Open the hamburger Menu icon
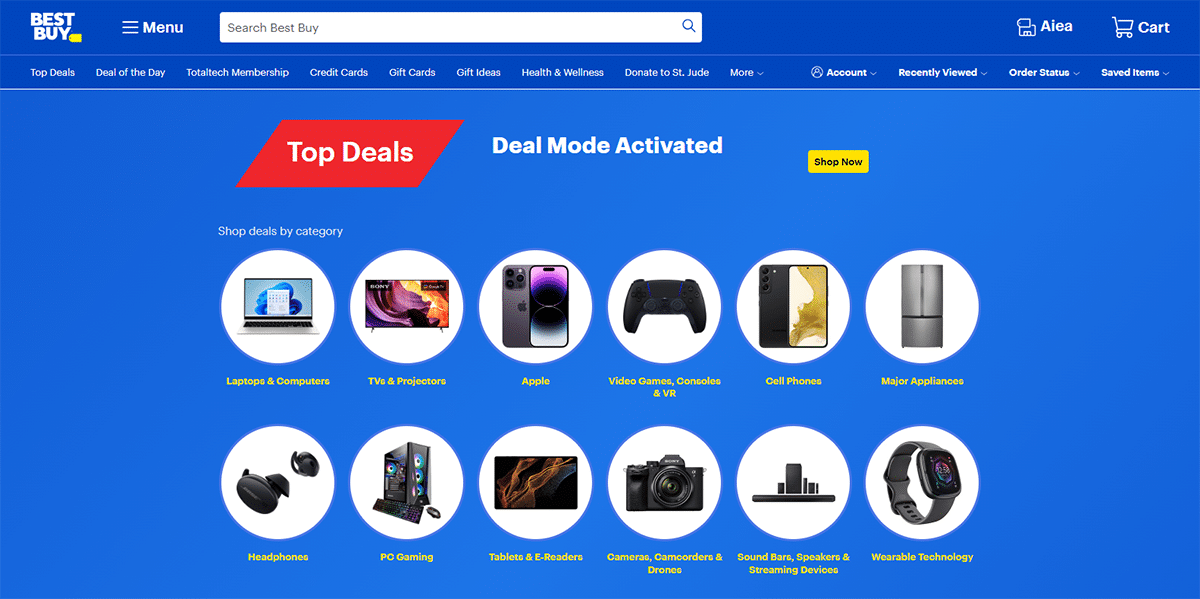Image resolution: width=1200 pixels, height=599 pixels. click(130, 27)
